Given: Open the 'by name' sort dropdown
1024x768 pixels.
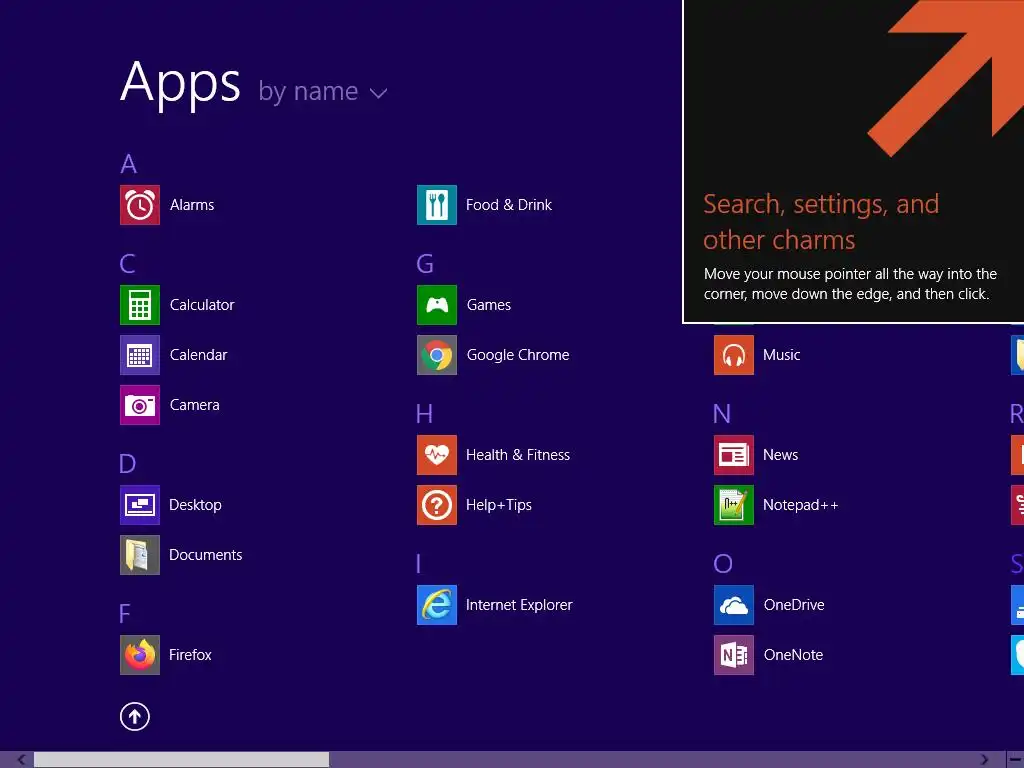Looking at the screenshot, I should pyautogui.click(x=323, y=92).
